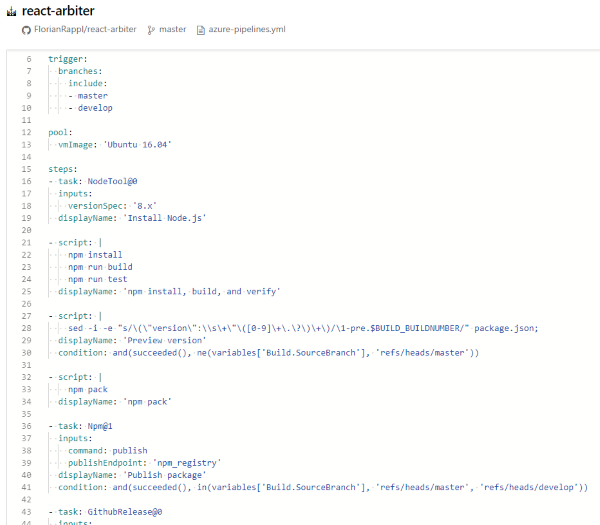Click the 'npm pack' command on line 33
600x525 pixels.
coord(88,390)
